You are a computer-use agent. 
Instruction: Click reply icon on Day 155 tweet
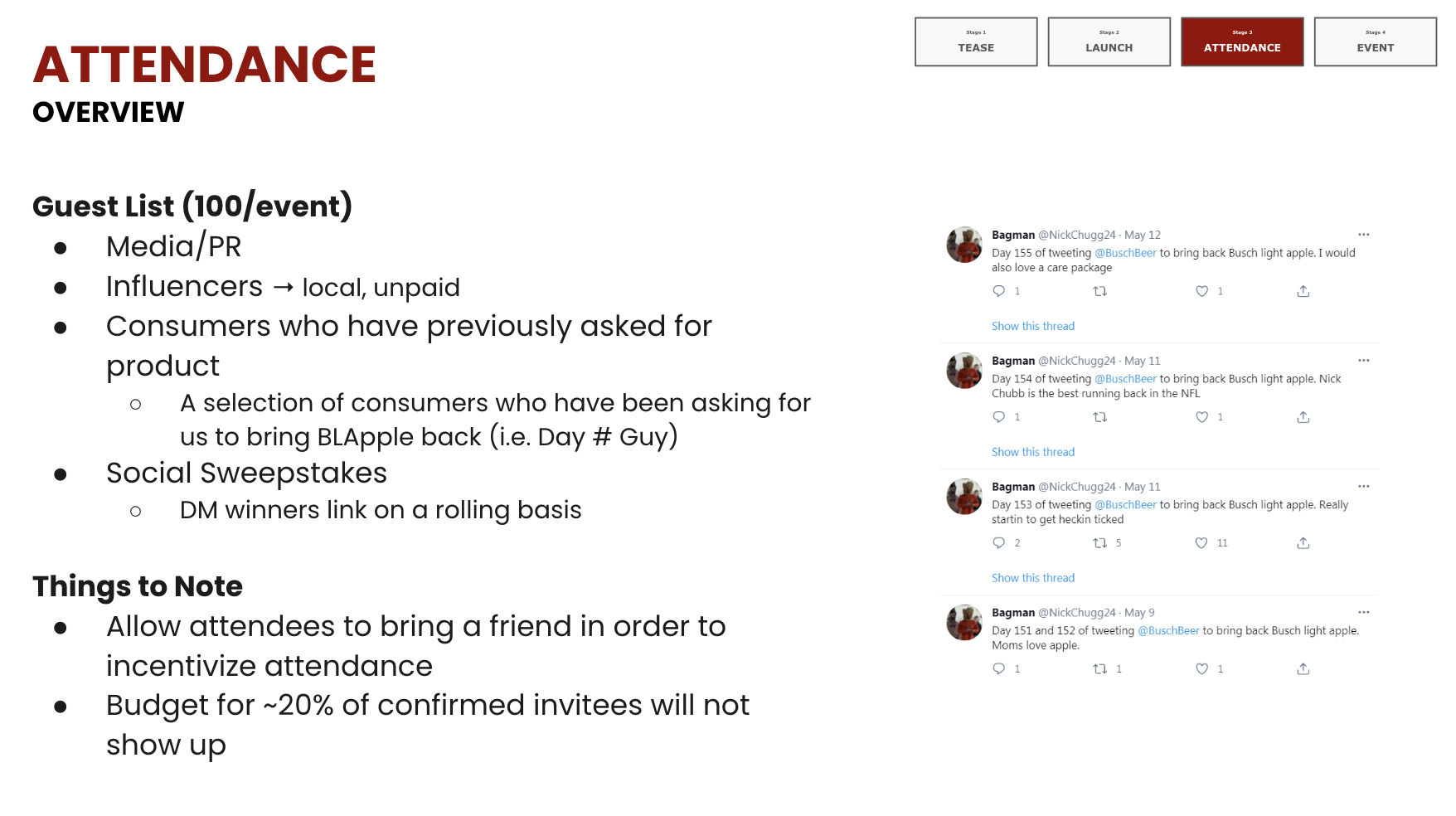[x=999, y=291]
